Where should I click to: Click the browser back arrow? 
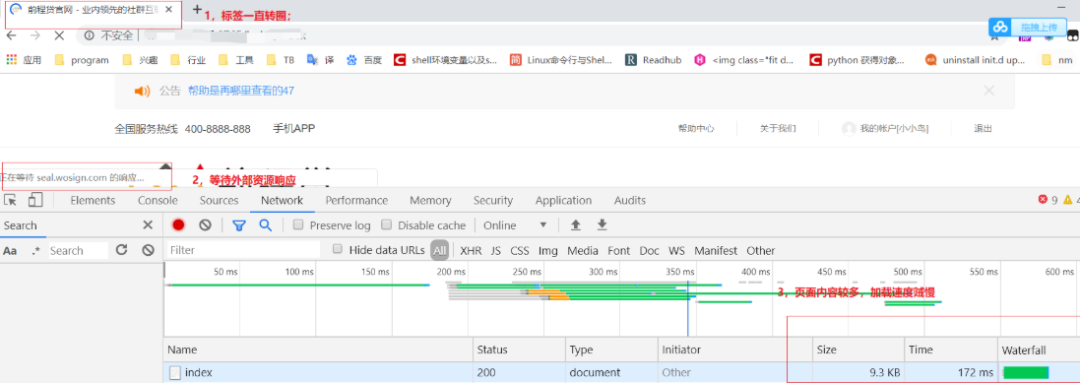pyautogui.click(x=12, y=35)
